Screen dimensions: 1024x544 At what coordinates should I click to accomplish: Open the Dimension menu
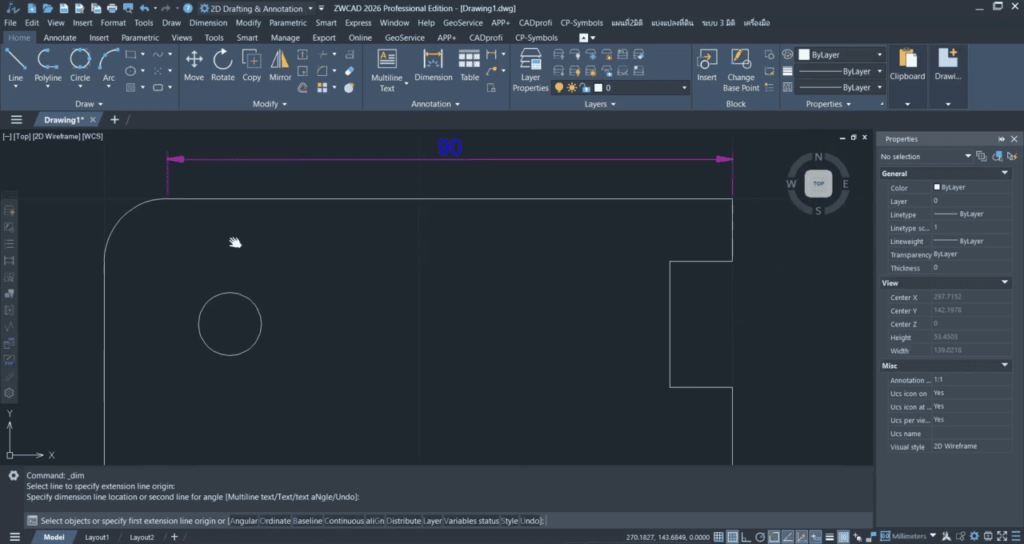click(x=208, y=23)
